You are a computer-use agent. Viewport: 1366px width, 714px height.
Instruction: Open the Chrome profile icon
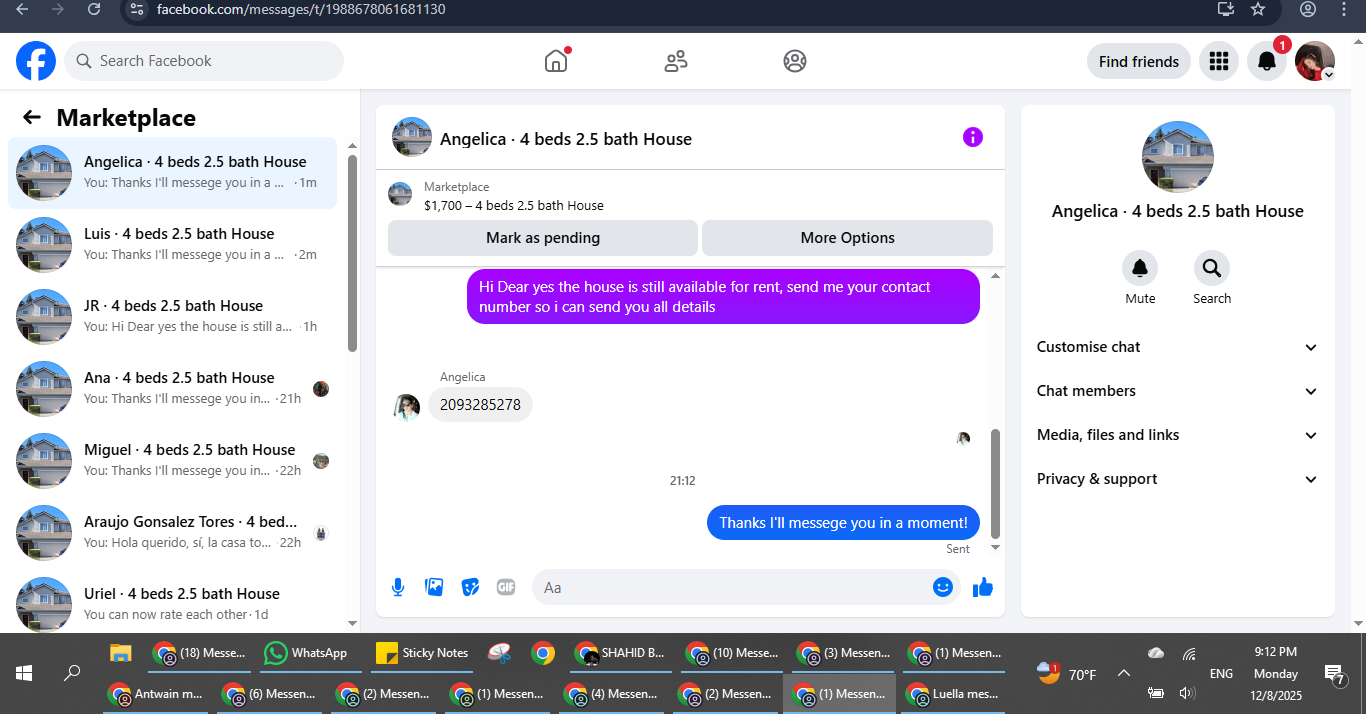click(x=1308, y=9)
